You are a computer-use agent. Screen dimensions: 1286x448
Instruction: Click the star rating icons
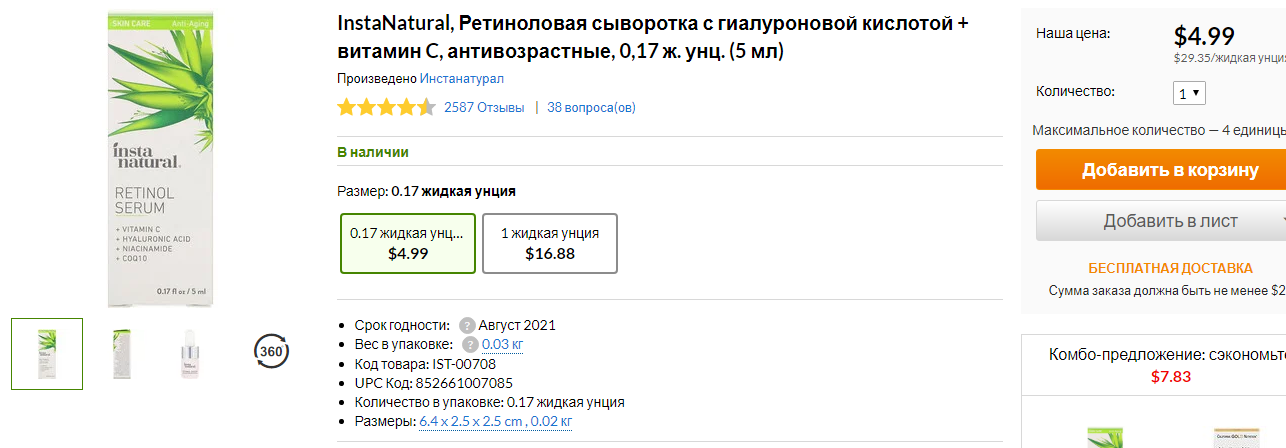[x=386, y=107]
